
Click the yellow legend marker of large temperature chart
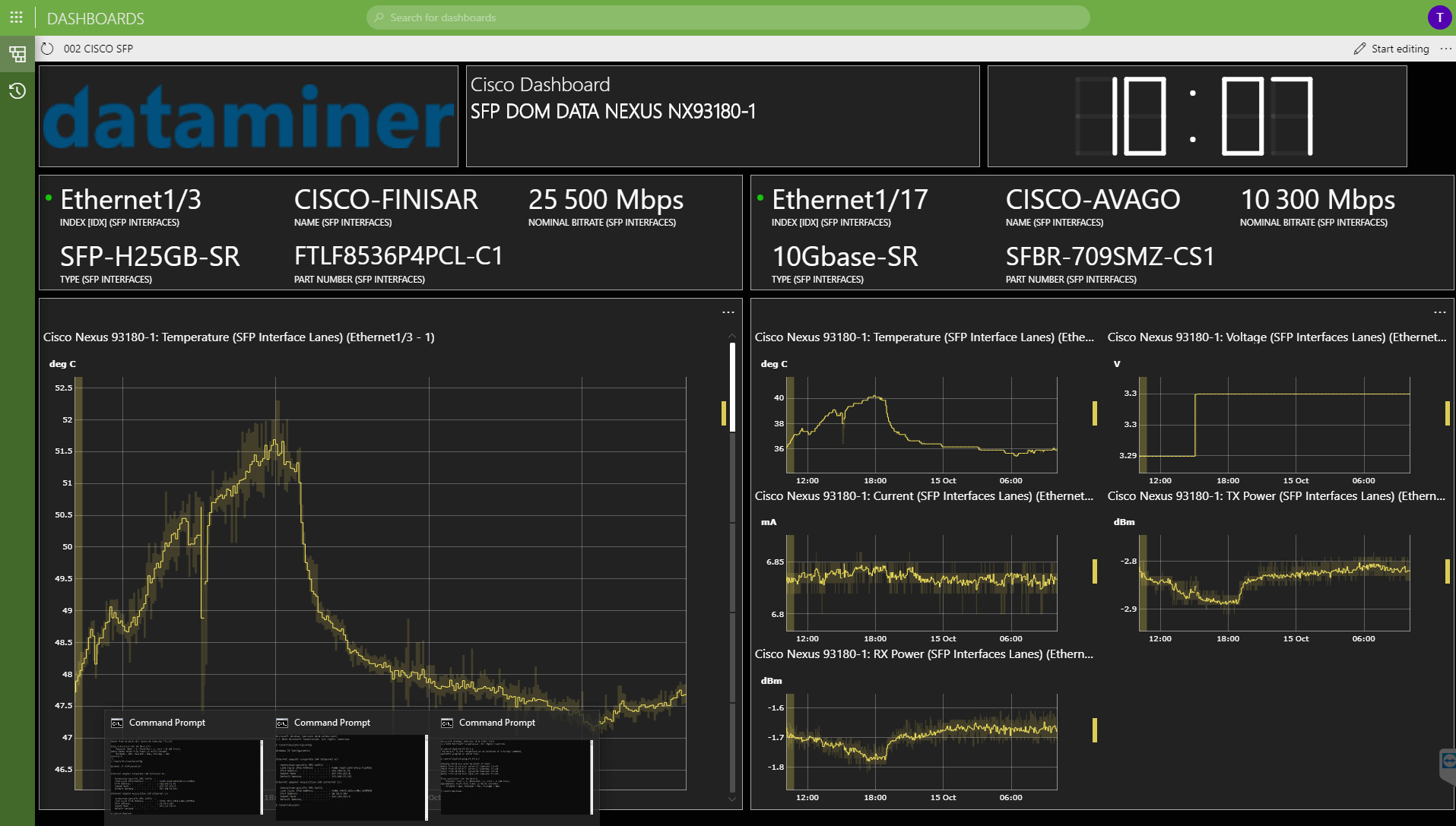724,413
